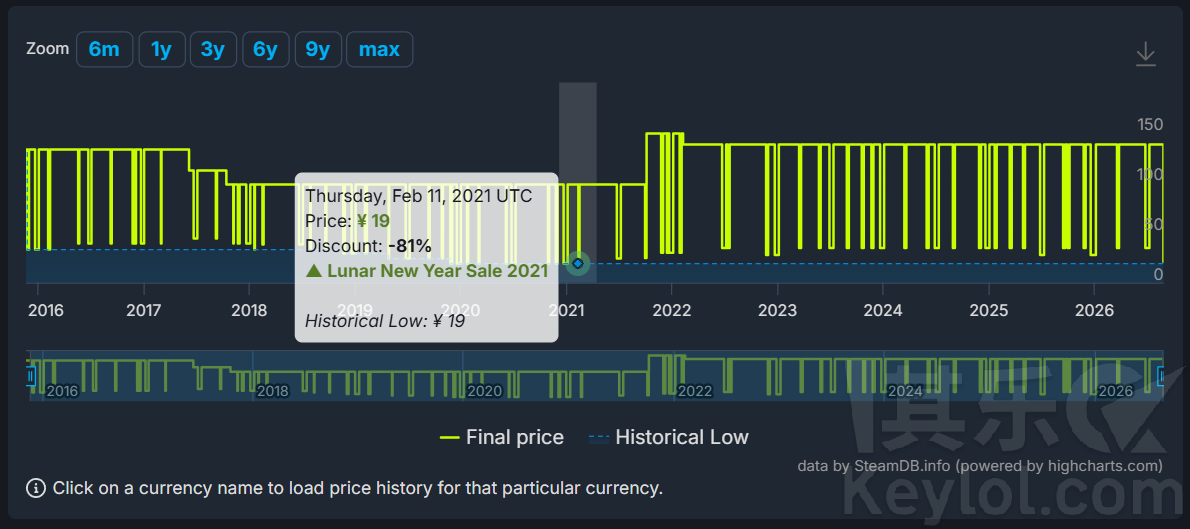Screen dimensions: 1190x529
Task: Click the highlighted Feb 2021 data point marker
Action: [578, 263]
